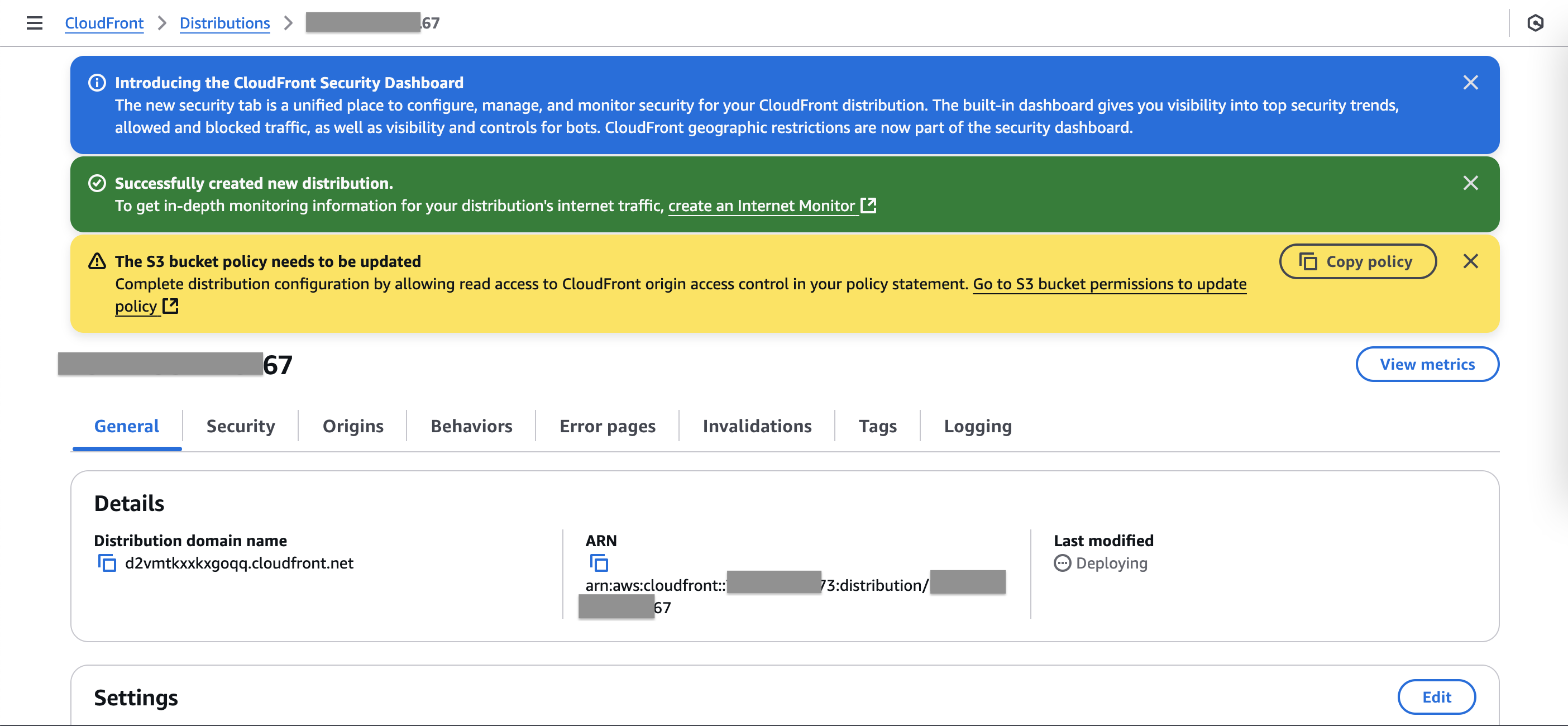1568x726 pixels.
Task: Open the Origins tab
Action: tap(353, 426)
